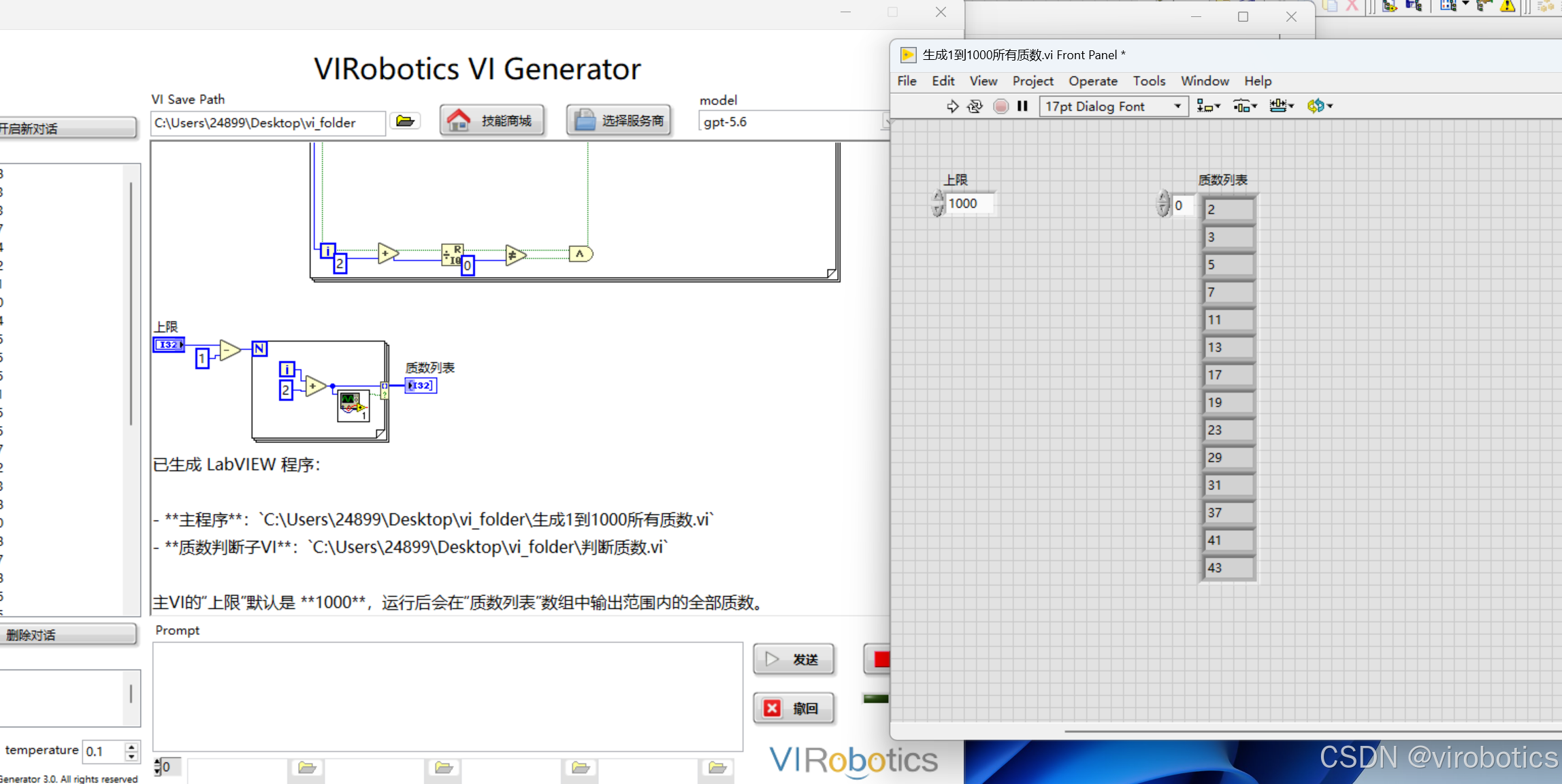Click the second attachment folder icon below Prompt
The image size is (1562, 784).
(444, 768)
